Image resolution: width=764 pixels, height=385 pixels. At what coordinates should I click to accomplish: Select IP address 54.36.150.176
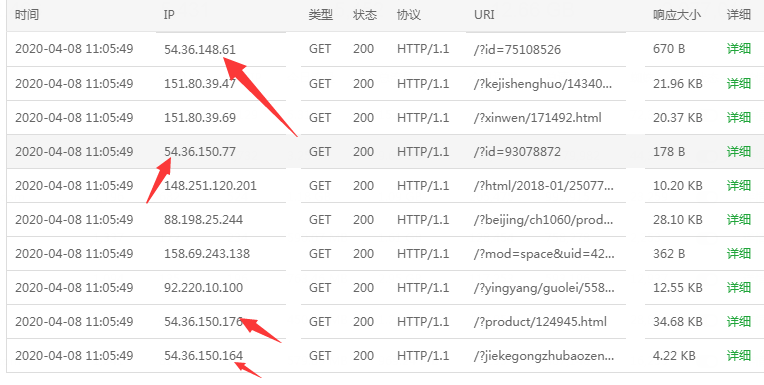(x=203, y=322)
